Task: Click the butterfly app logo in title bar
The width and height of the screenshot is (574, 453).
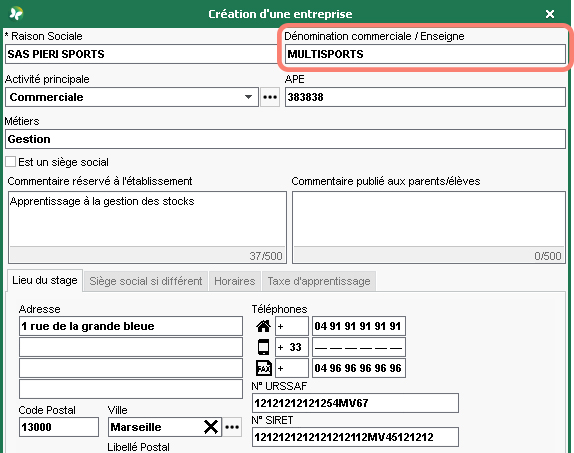Action: [x=16, y=14]
